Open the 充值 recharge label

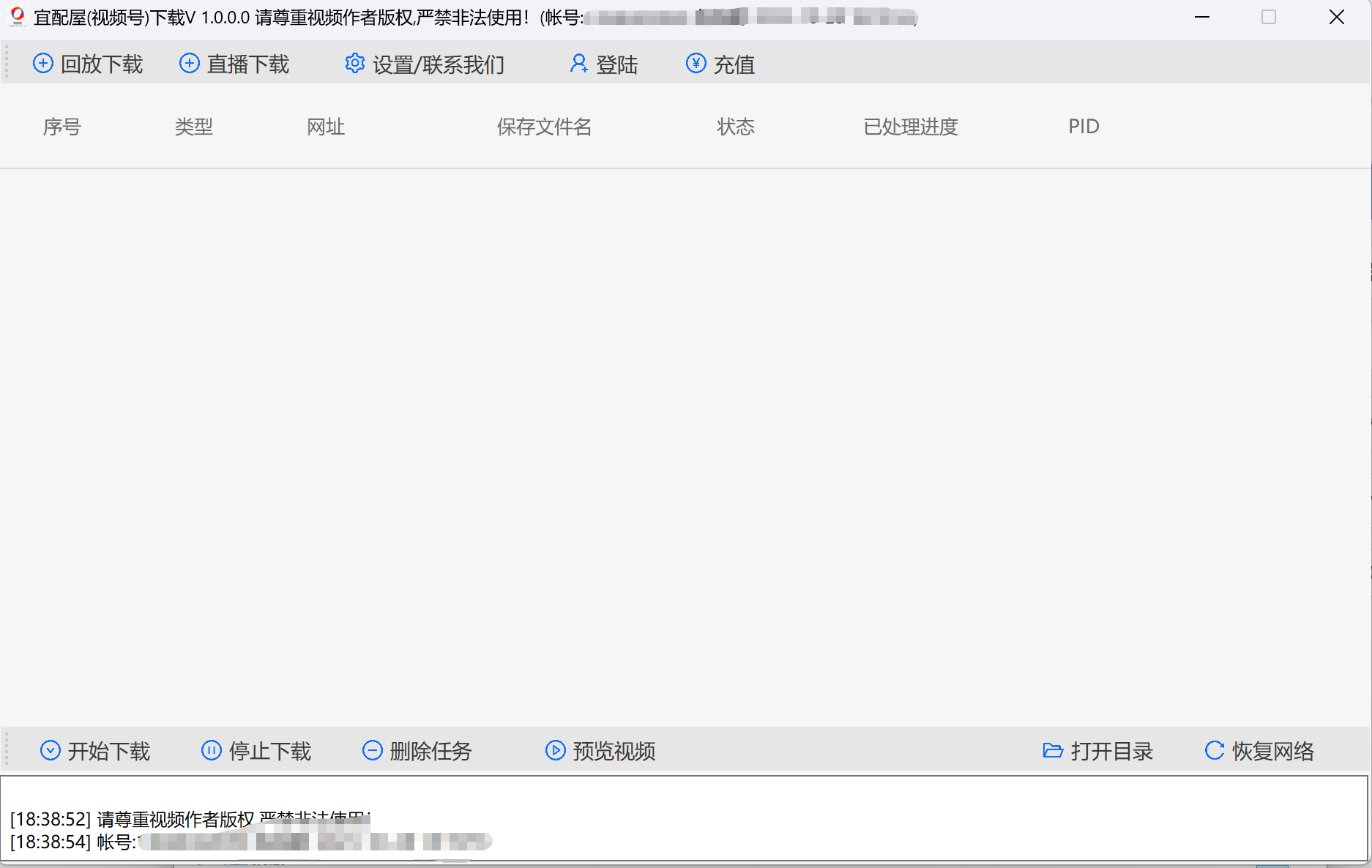click(734, 64)
